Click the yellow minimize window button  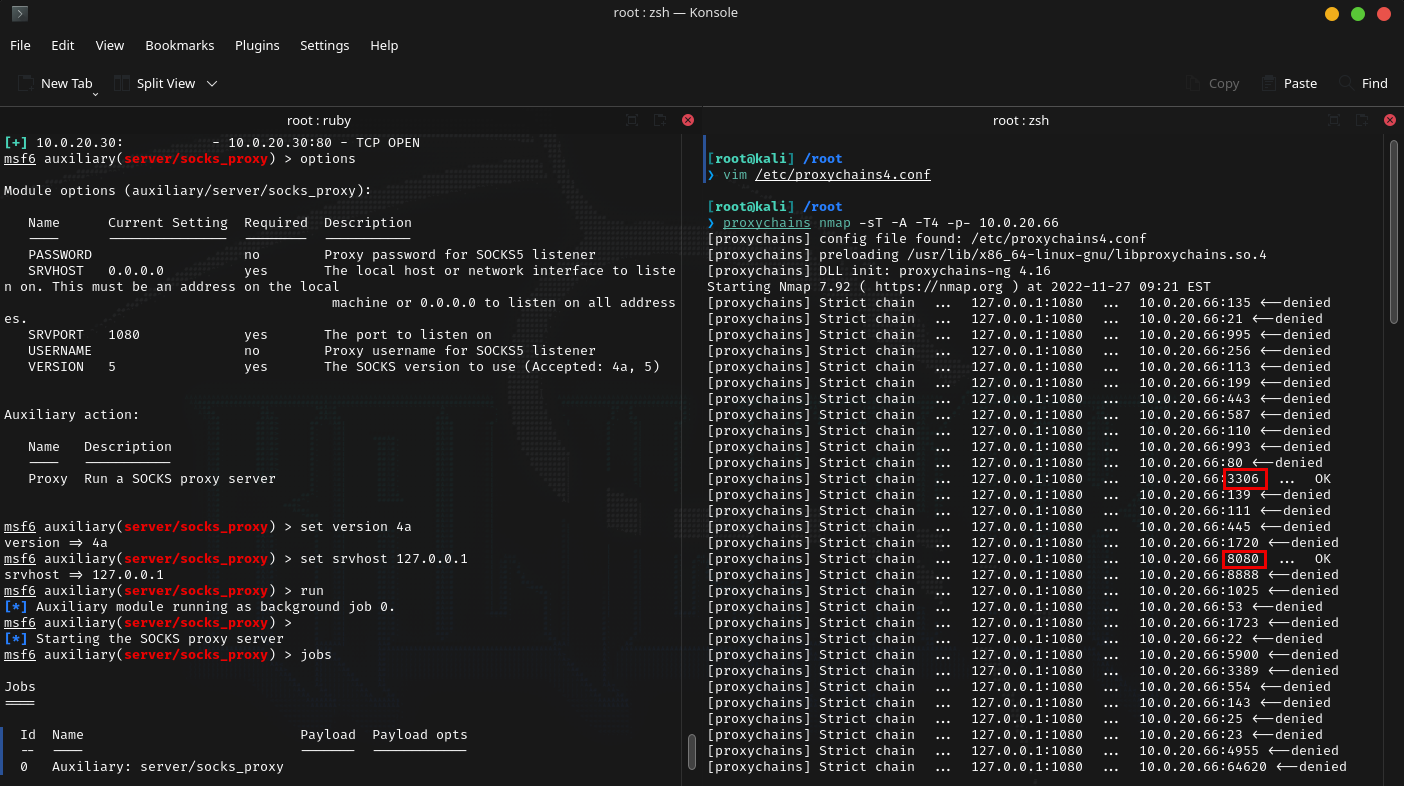(x=1332, y=14)
